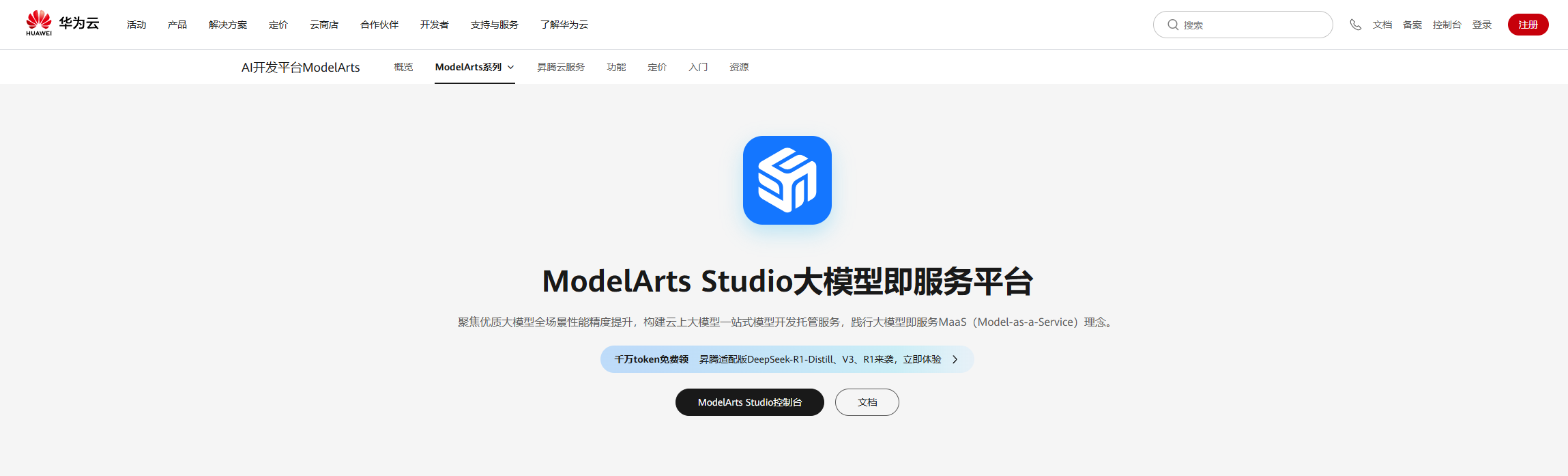
Task: Switch to the 资源 tab
Action: click(739, 67)
